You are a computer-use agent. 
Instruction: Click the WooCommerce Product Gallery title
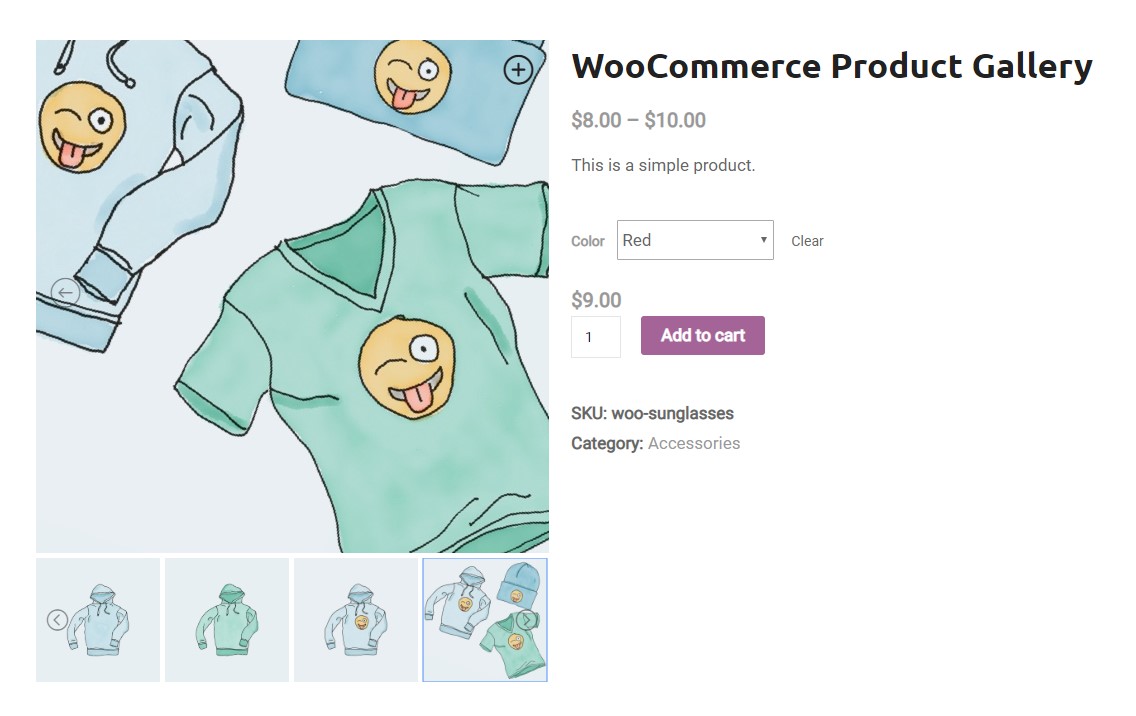pyautogui.click(x=832, y=66)
